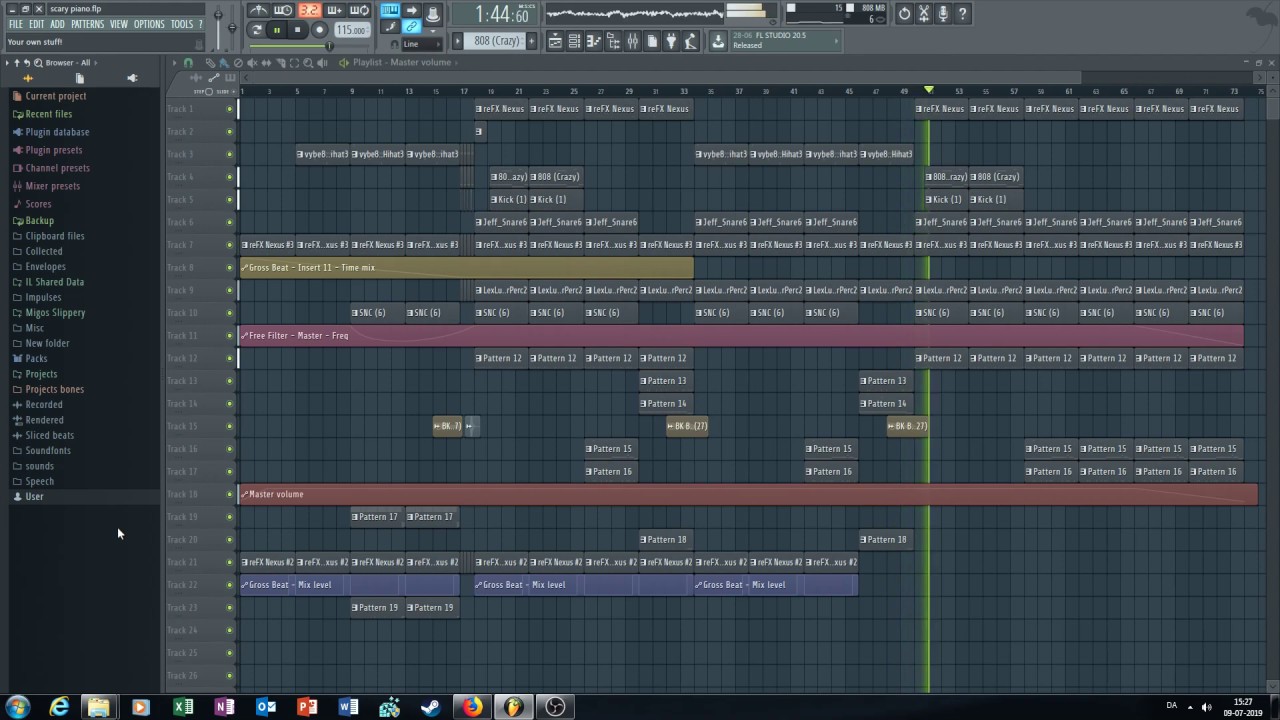Image resolution: width=1280 pixels, height=720 pixels.
Task: Open the content download icon
Action: [718, 41]
